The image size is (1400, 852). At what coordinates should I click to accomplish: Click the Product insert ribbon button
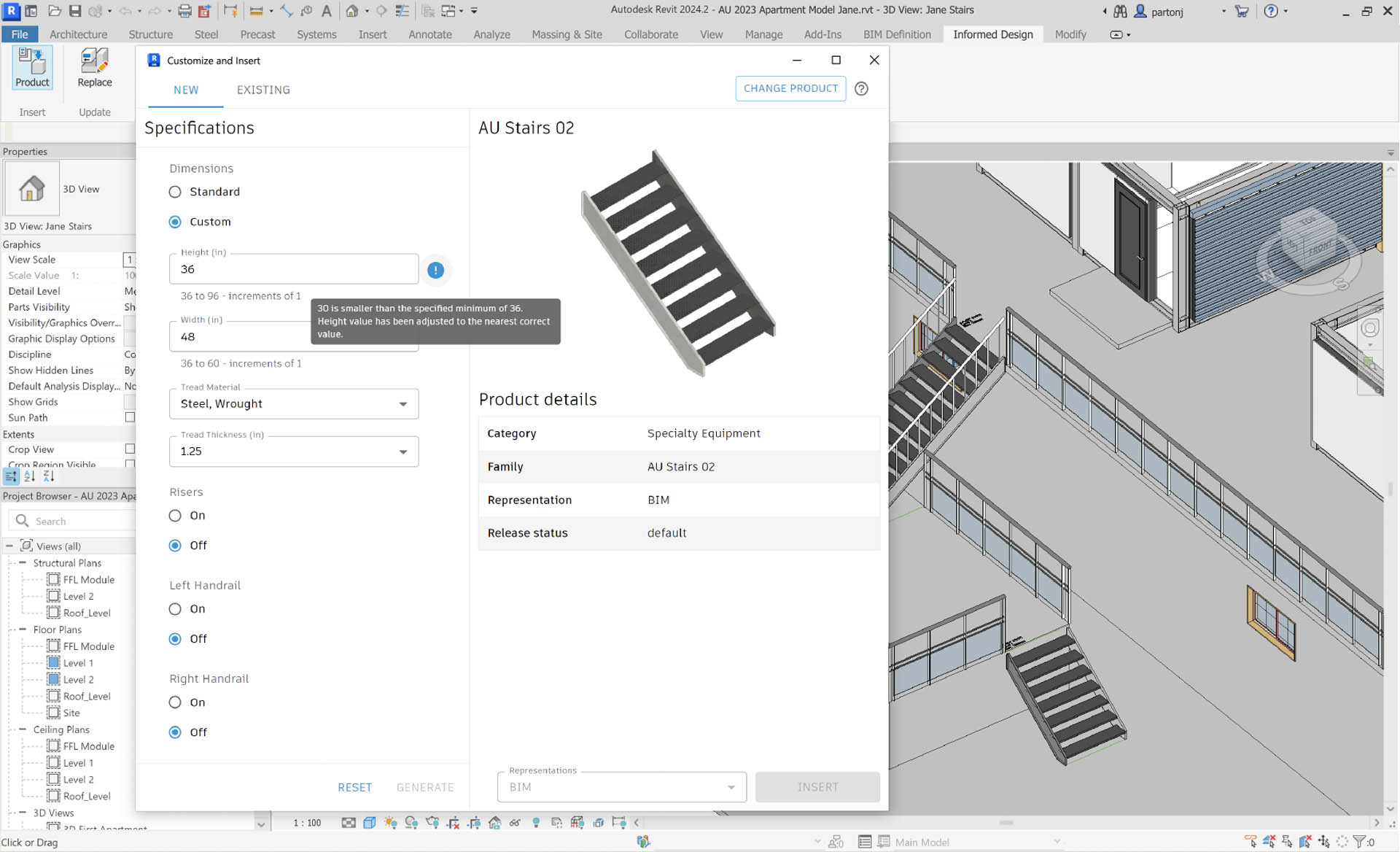(32, 68)
